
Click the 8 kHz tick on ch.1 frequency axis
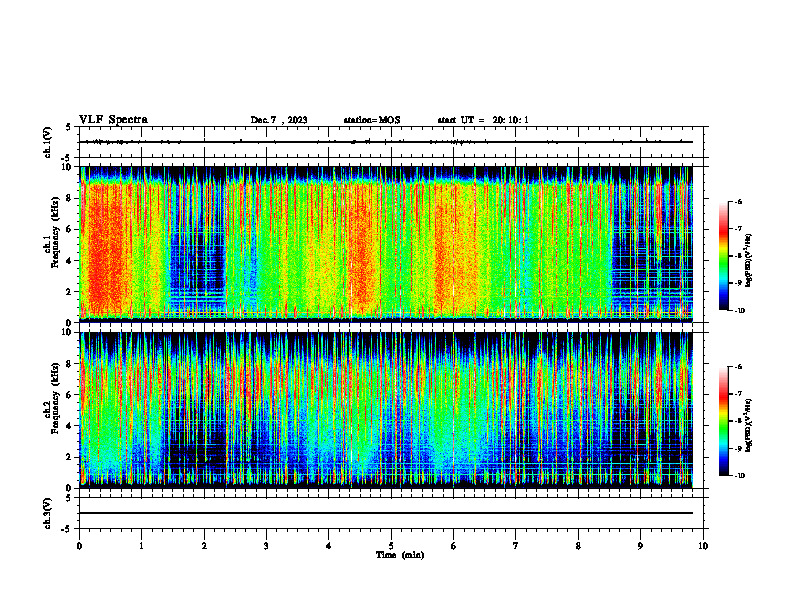coord(71,198)
